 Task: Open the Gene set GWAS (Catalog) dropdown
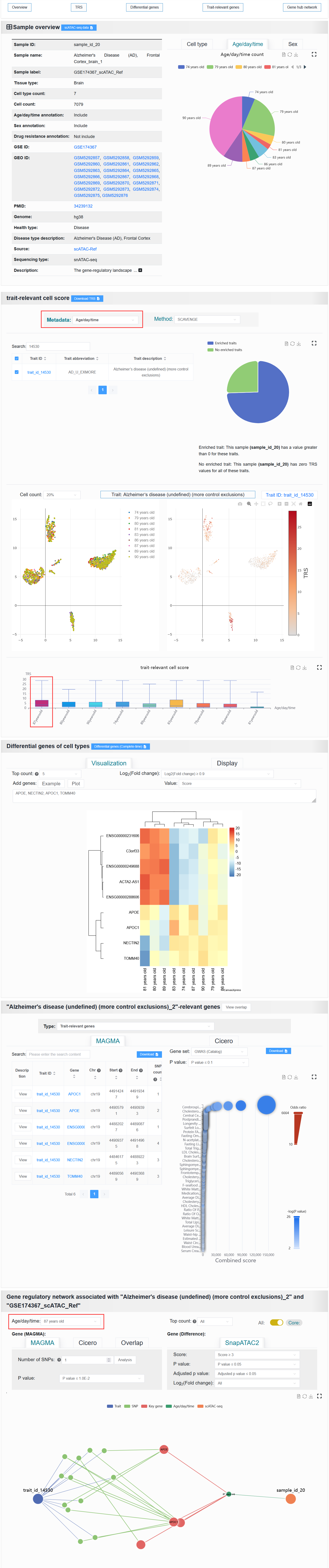[219, 1051]
